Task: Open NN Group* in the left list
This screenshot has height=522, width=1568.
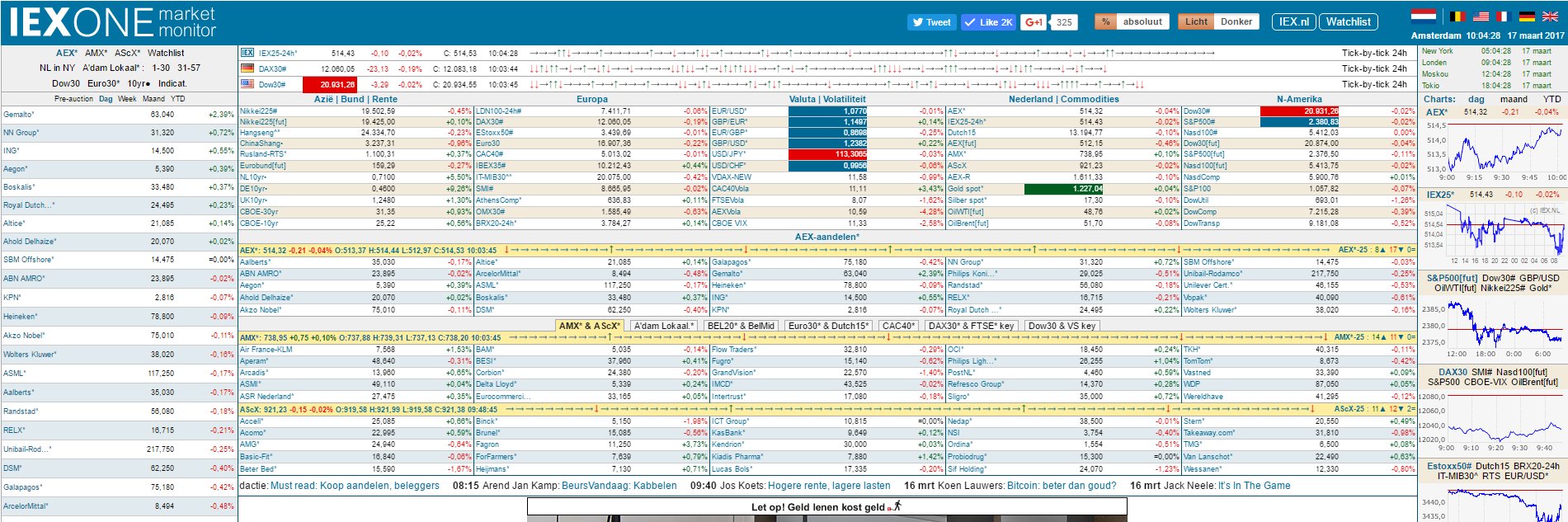Action: coord(21,133)
